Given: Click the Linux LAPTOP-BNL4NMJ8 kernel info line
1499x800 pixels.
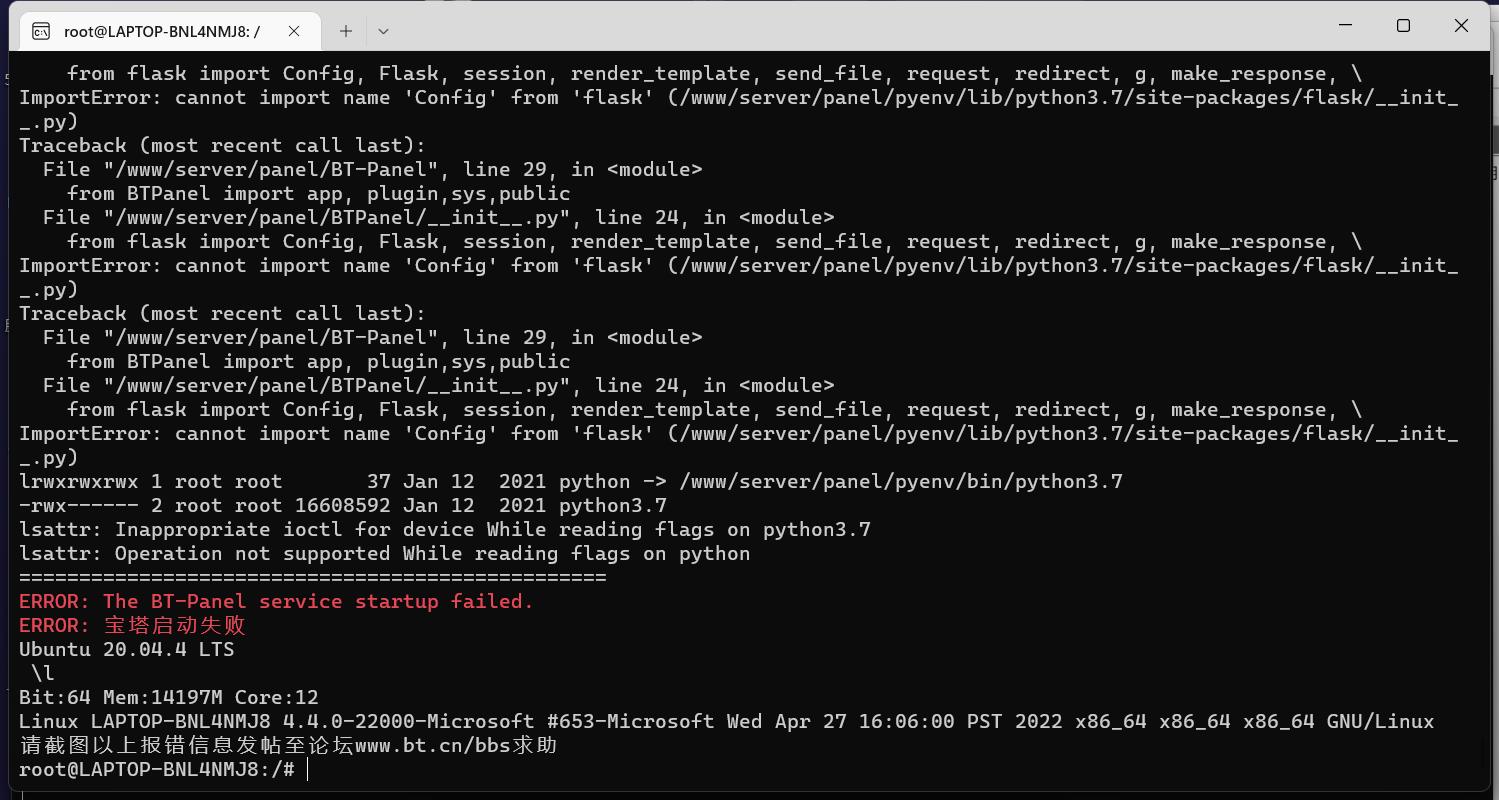Looking at the screenshot, I should click(726, 721).
